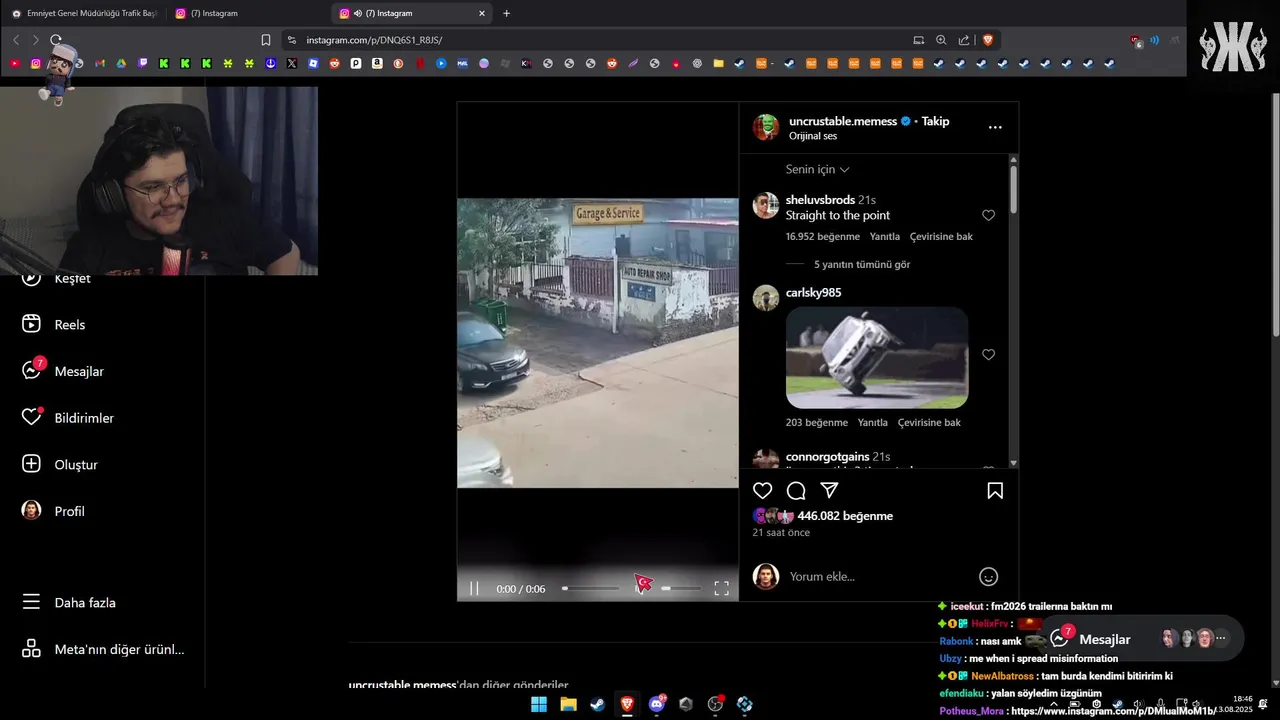The image size is (1280, 720).
Task: Open File Explorer from the taskbar
Action: [568, 704]
